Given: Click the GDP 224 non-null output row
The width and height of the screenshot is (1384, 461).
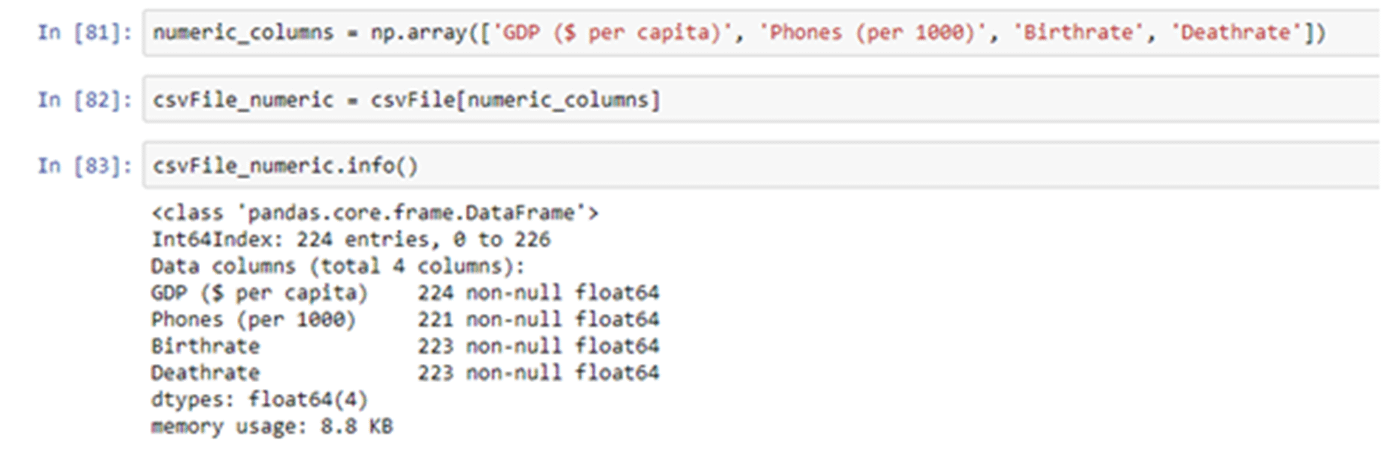Looking at the screenshot, I should pyautogui.click(x=405, y=293).
